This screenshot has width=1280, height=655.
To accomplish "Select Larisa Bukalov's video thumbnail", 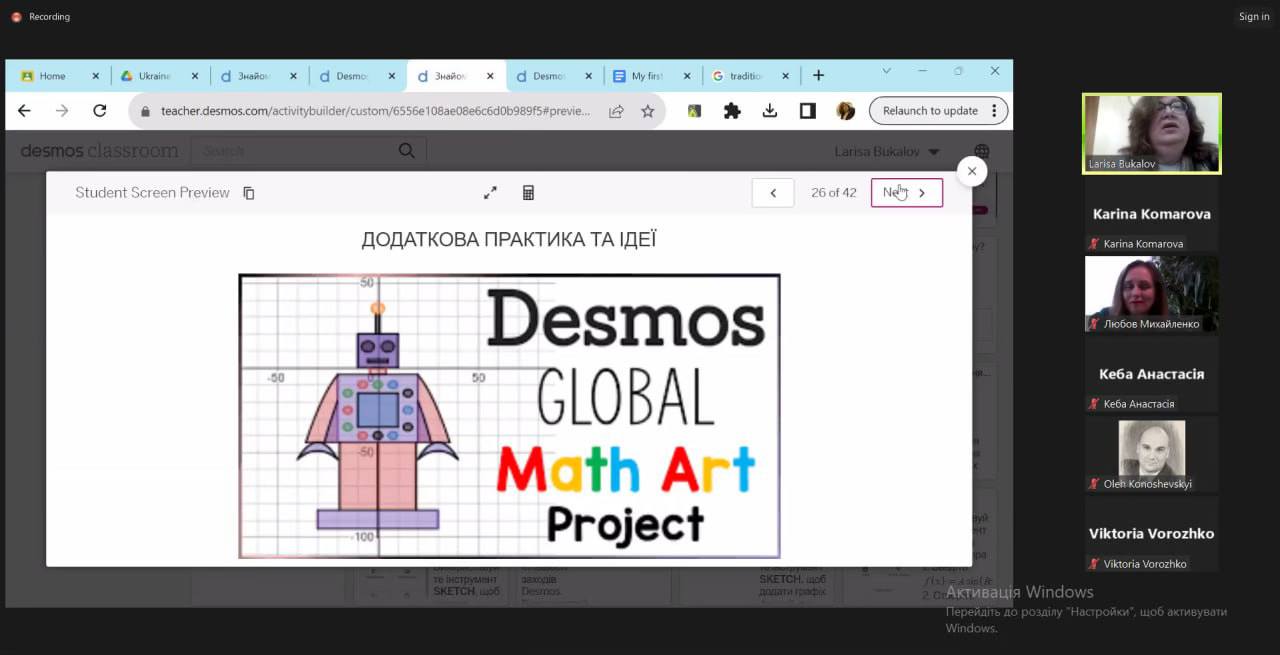I will tap(1152, 133).
